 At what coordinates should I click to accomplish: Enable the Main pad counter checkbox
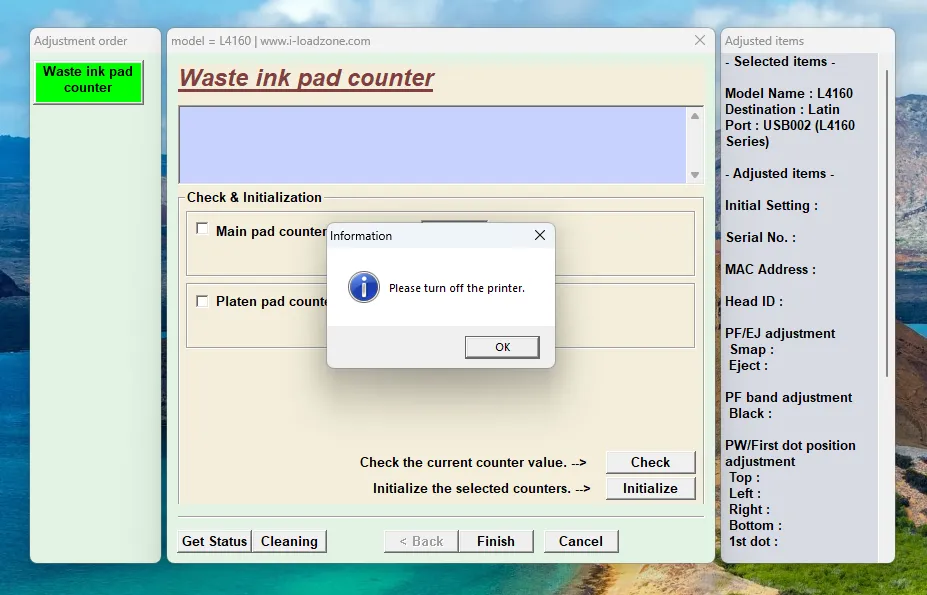pos(202,229)
